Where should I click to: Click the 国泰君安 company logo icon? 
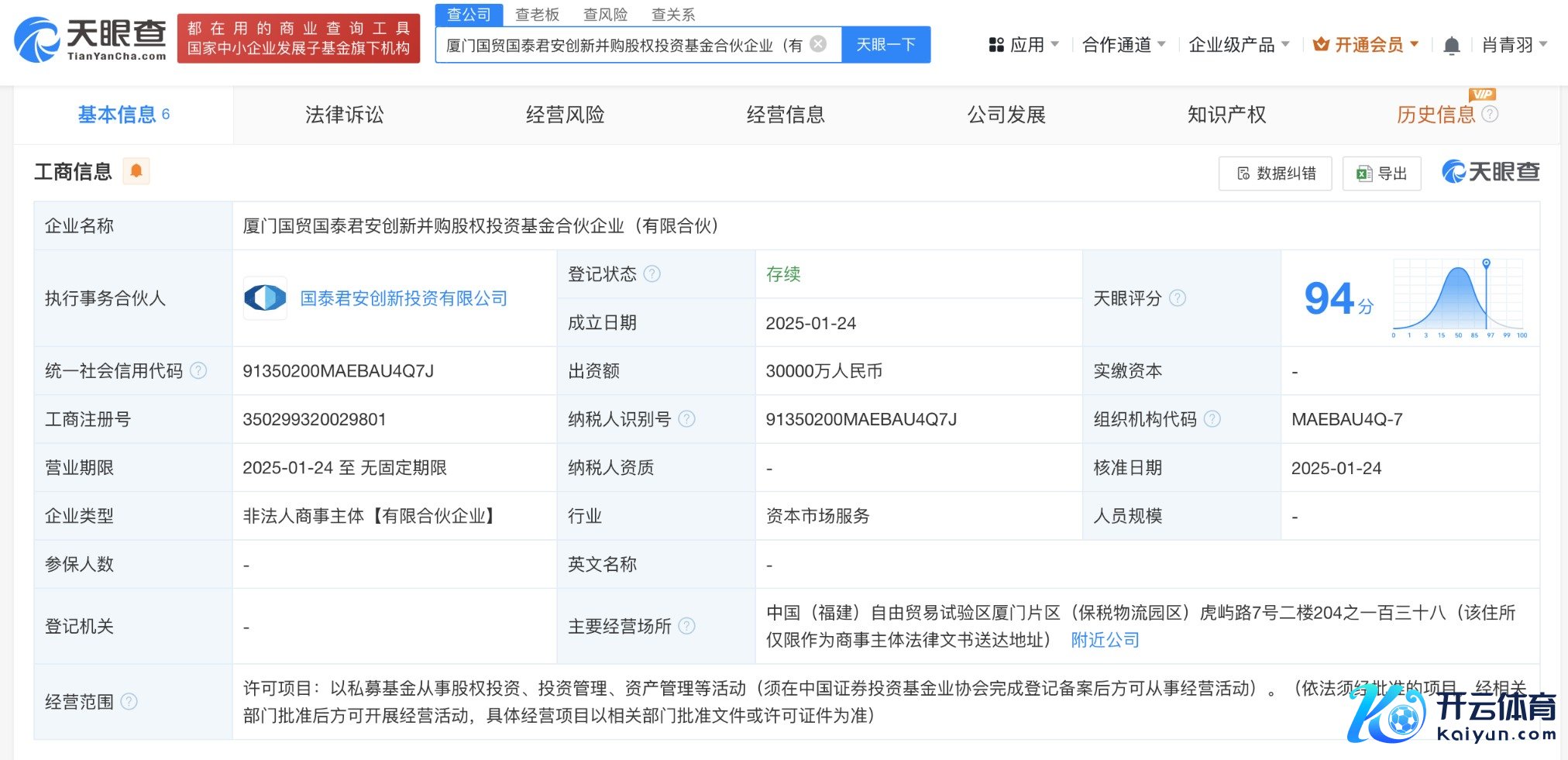(265, 298)
